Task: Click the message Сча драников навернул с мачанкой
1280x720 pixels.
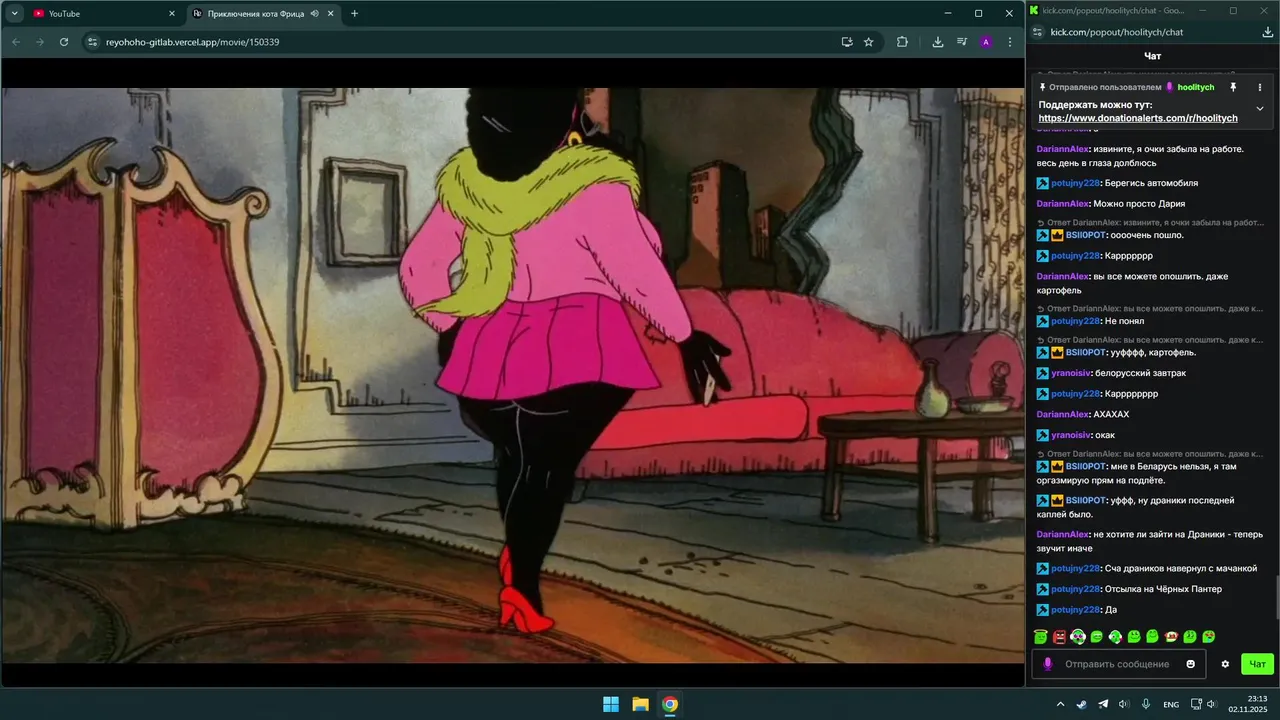Action: (1180, 568)
